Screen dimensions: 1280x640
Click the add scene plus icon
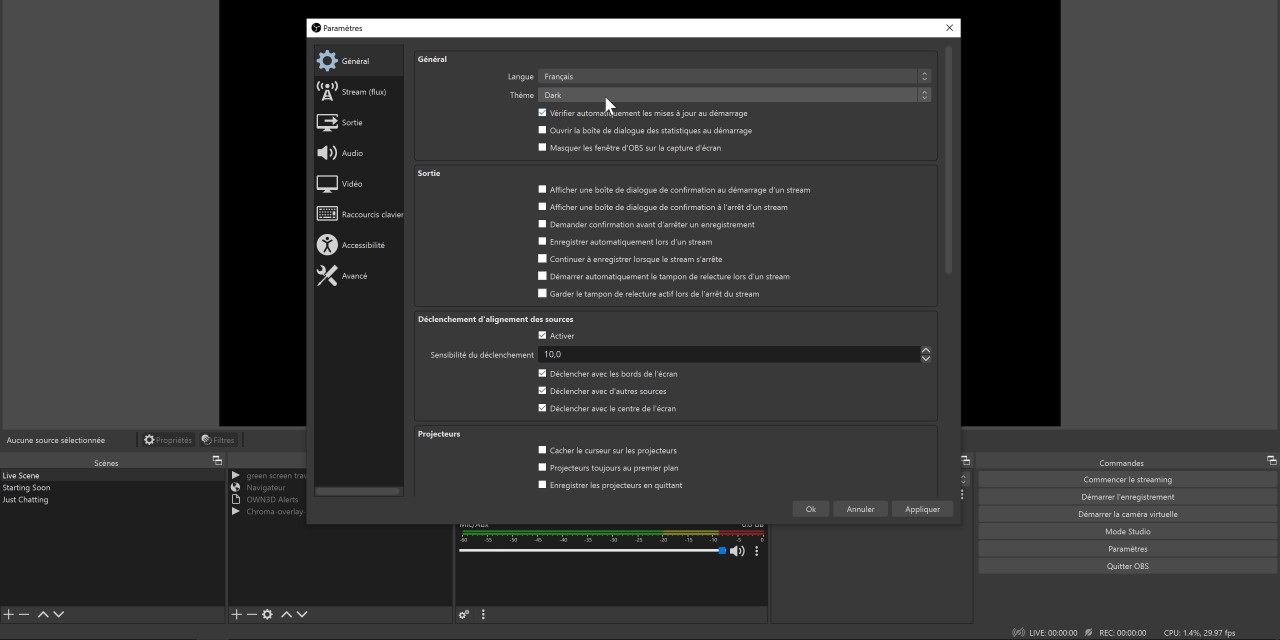(x=9, y=614)
